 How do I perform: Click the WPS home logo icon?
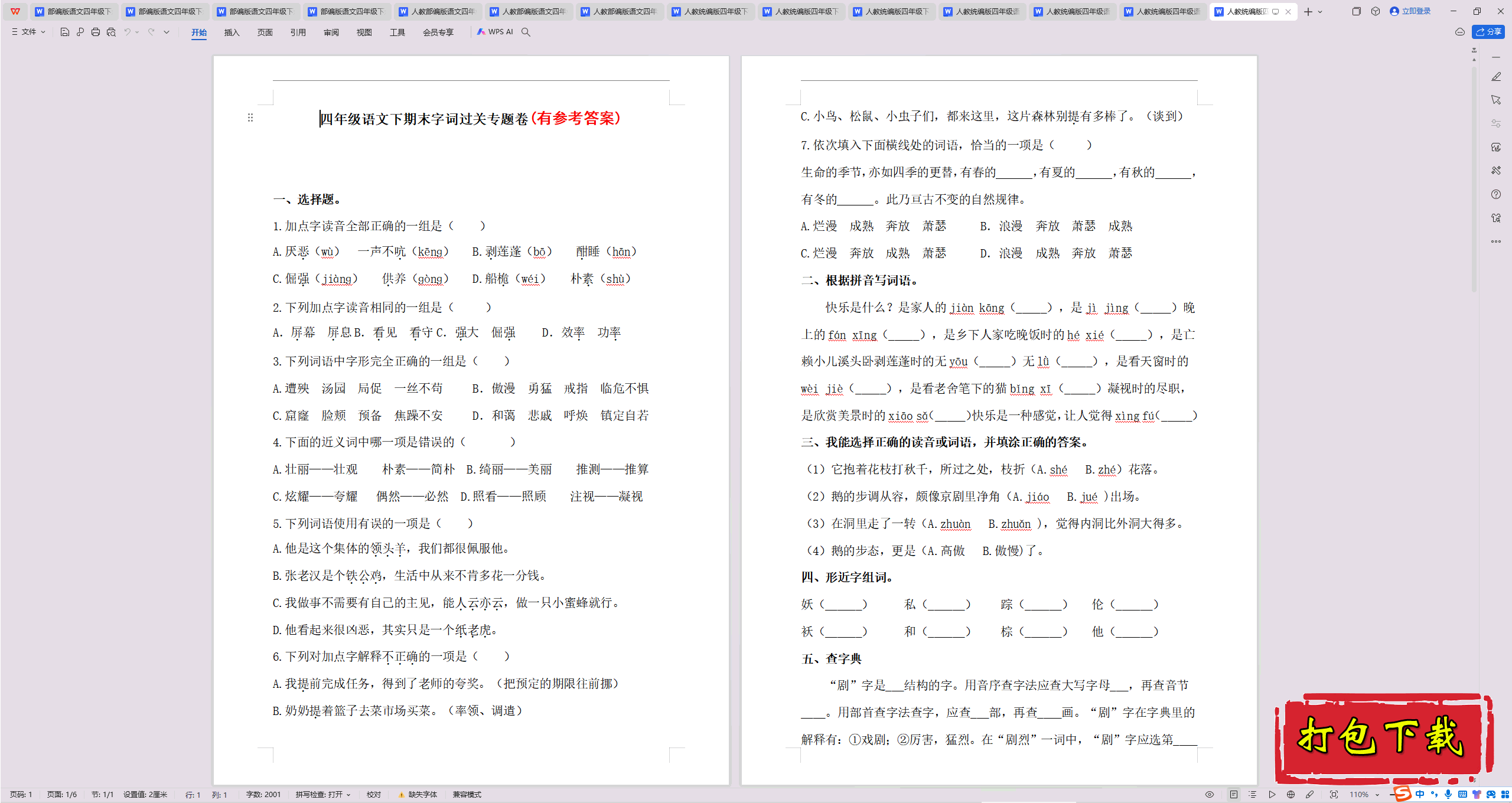tap(15, 11)
